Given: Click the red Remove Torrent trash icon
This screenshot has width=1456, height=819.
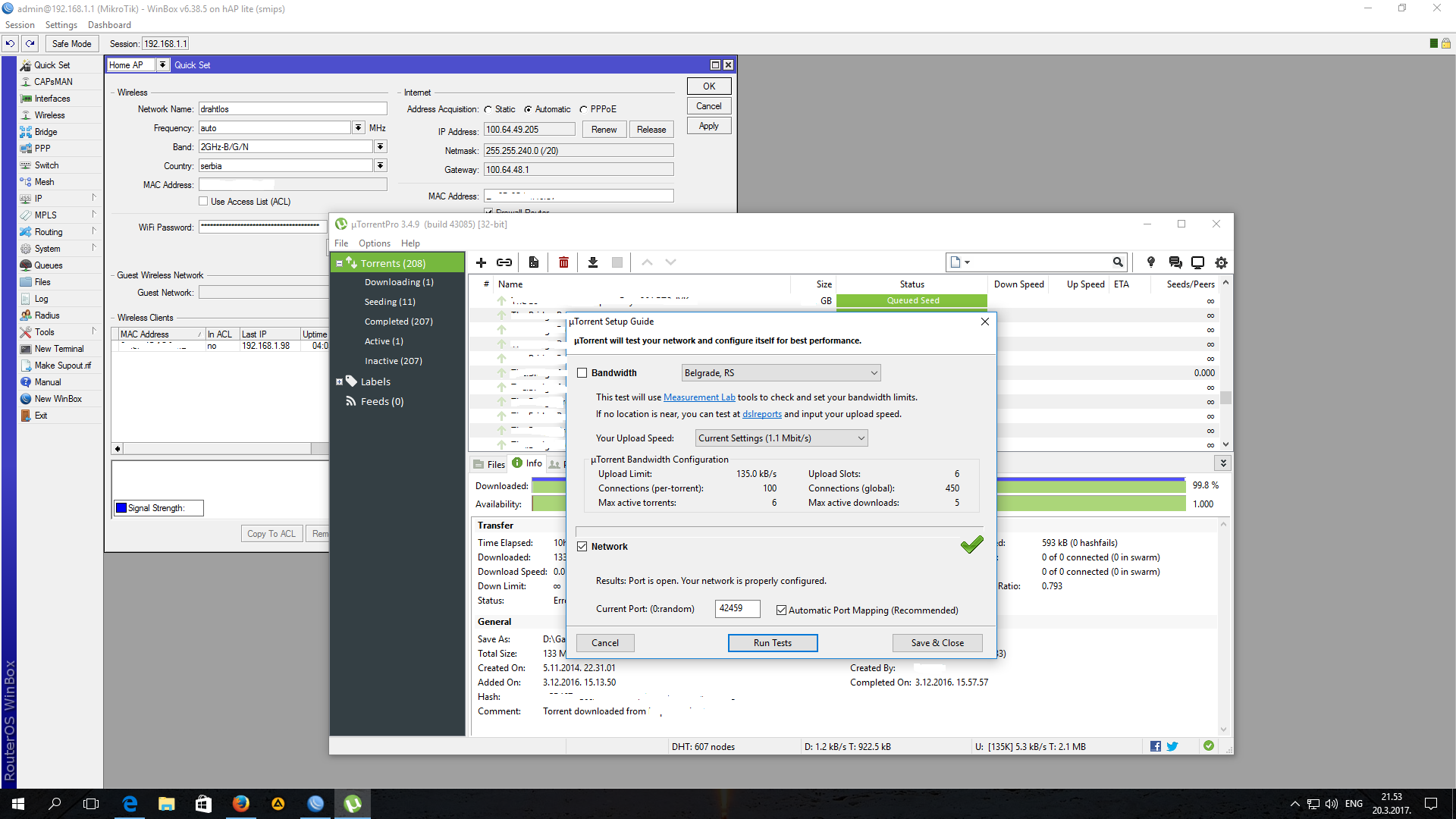Looking at the screenshot, I should click(x=563, y=262).
